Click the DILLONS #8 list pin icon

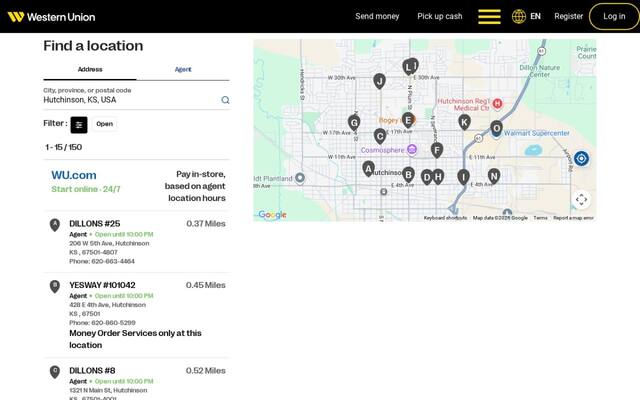click(x=55, y=372)
